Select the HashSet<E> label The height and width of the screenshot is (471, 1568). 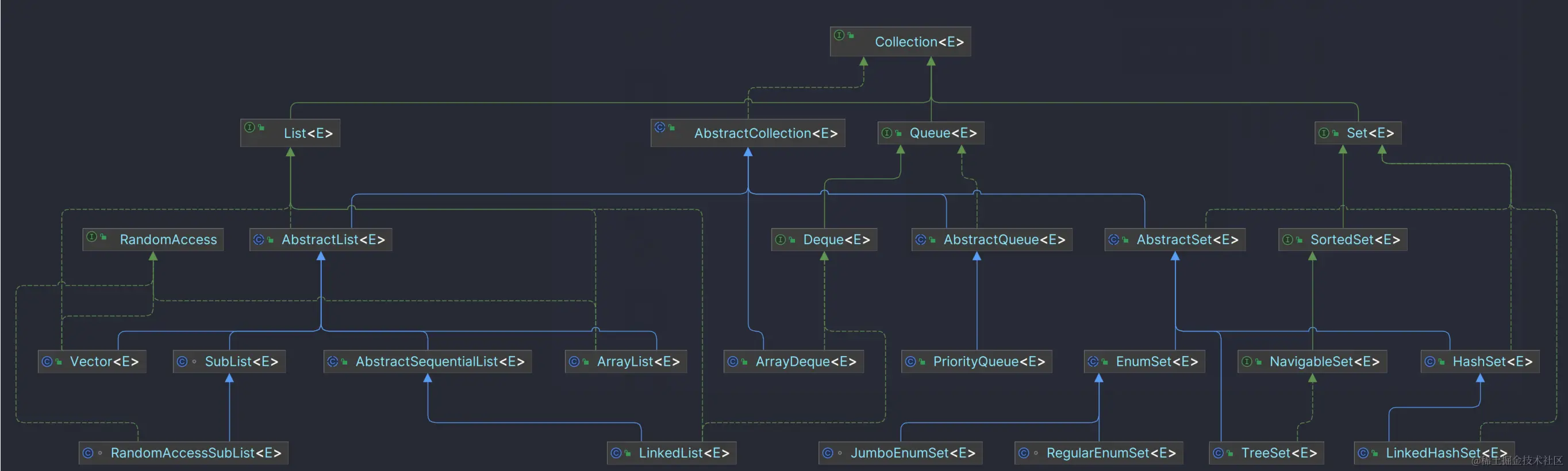point(1493,361)
